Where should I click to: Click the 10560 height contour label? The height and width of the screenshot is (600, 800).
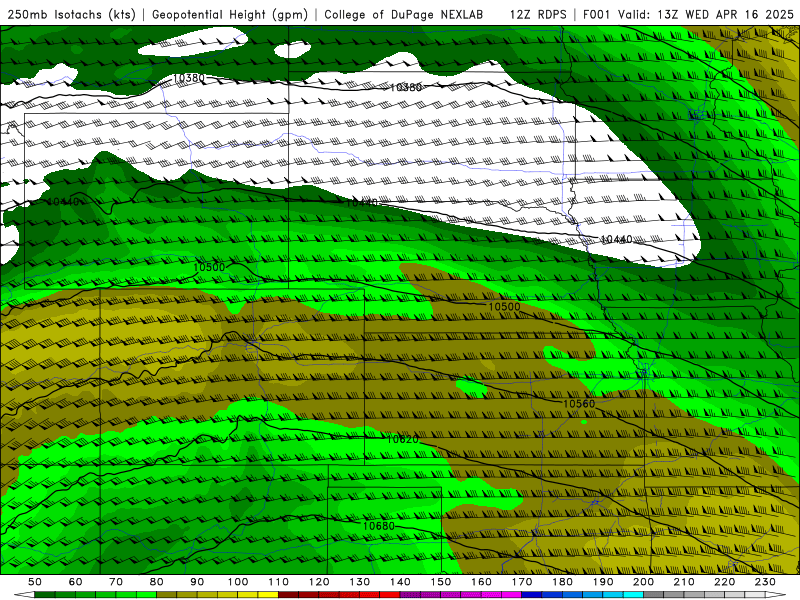pos(579,404)
